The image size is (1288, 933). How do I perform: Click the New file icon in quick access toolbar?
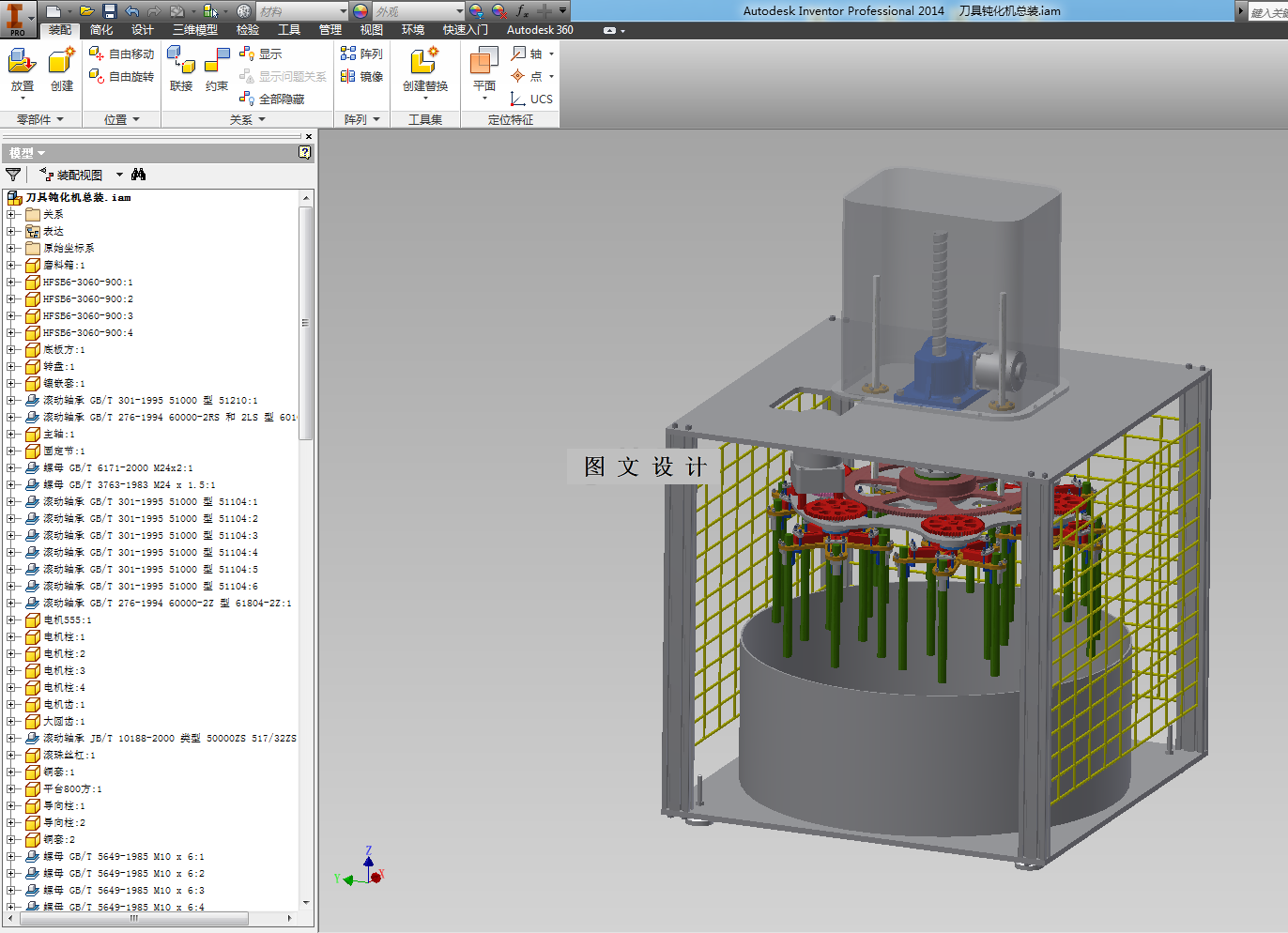click(x=54, y=11)
